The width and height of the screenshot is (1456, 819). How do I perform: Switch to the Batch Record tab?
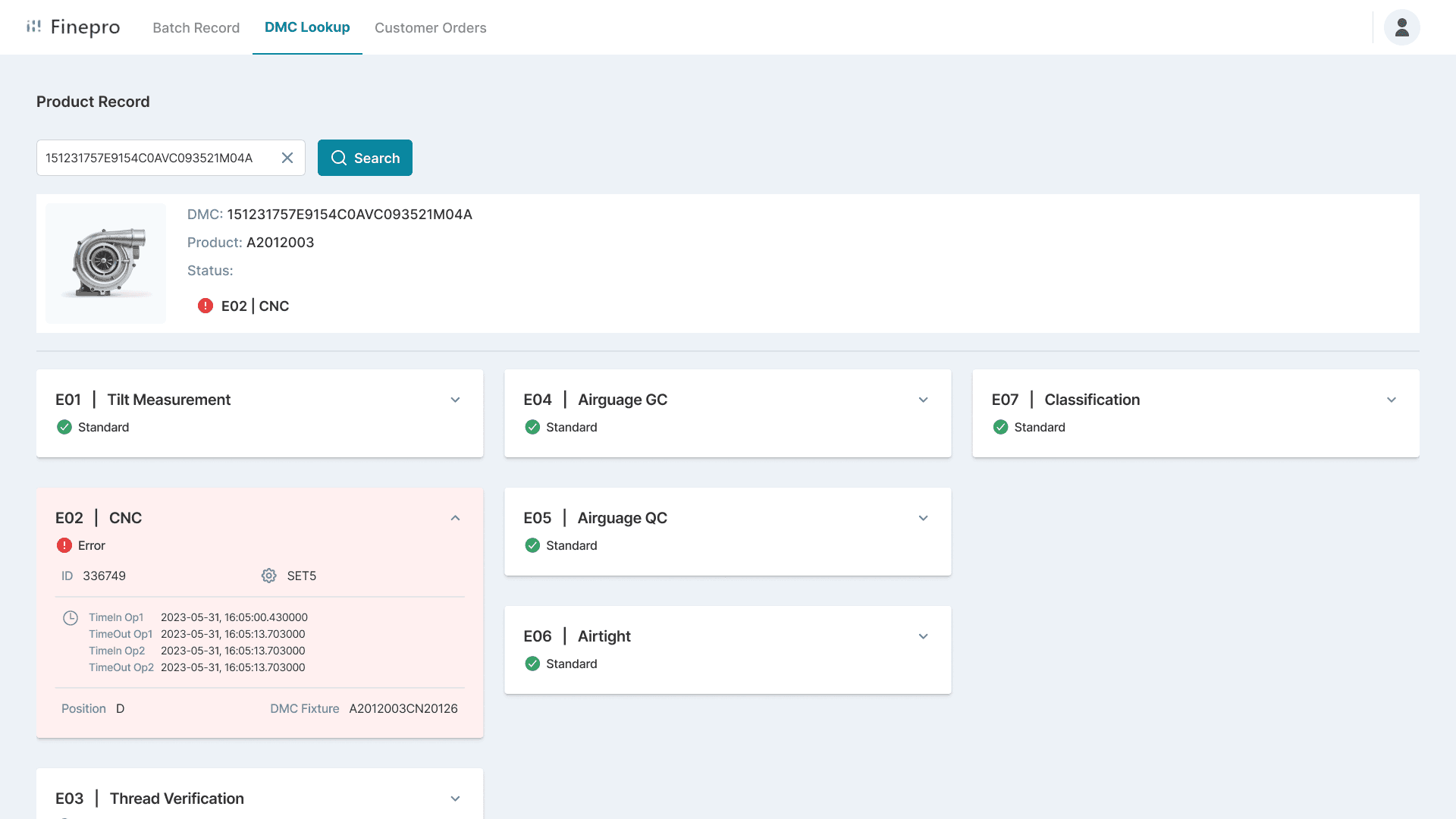tap(196, 27)
